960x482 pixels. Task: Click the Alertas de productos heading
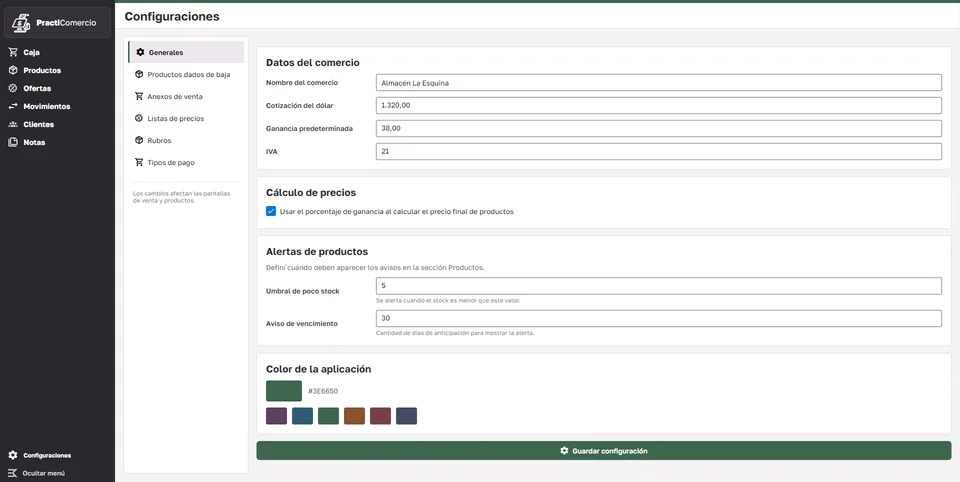point(317,252)
